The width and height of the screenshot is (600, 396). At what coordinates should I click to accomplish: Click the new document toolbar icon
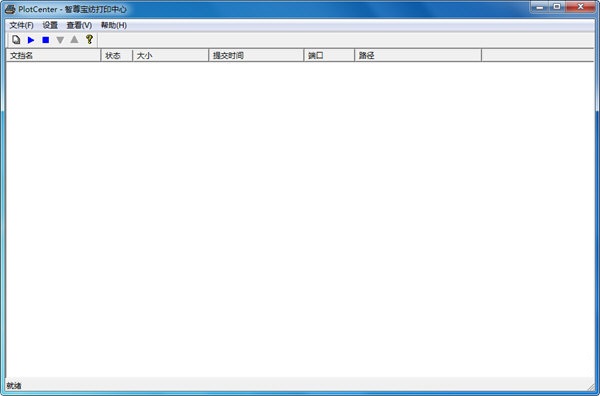(16, 40)
